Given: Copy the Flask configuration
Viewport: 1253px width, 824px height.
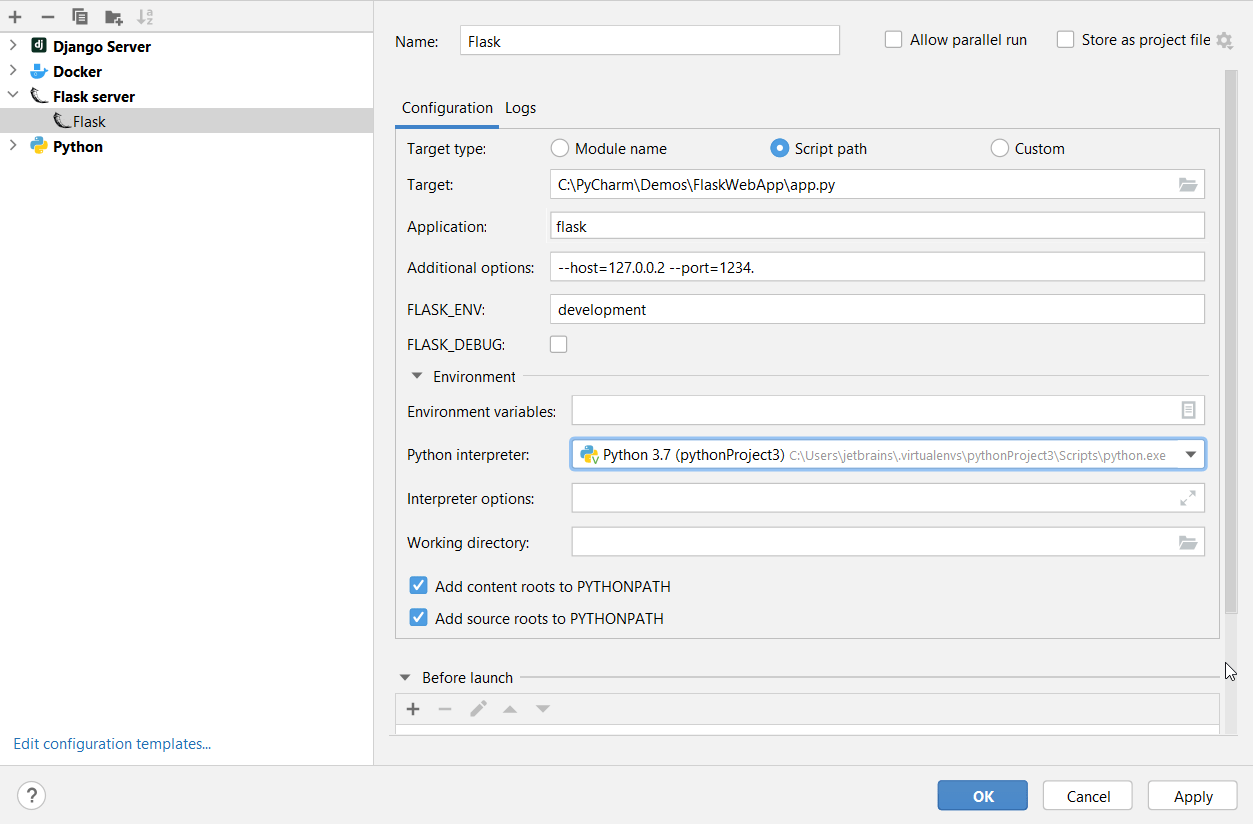Looking at the screenshot, I should [80, 17].
